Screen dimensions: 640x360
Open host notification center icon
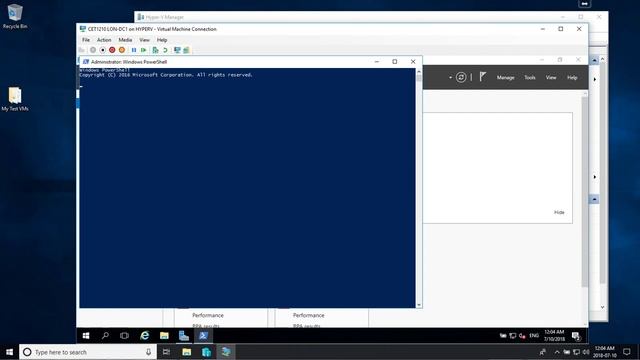coord(627,352)
